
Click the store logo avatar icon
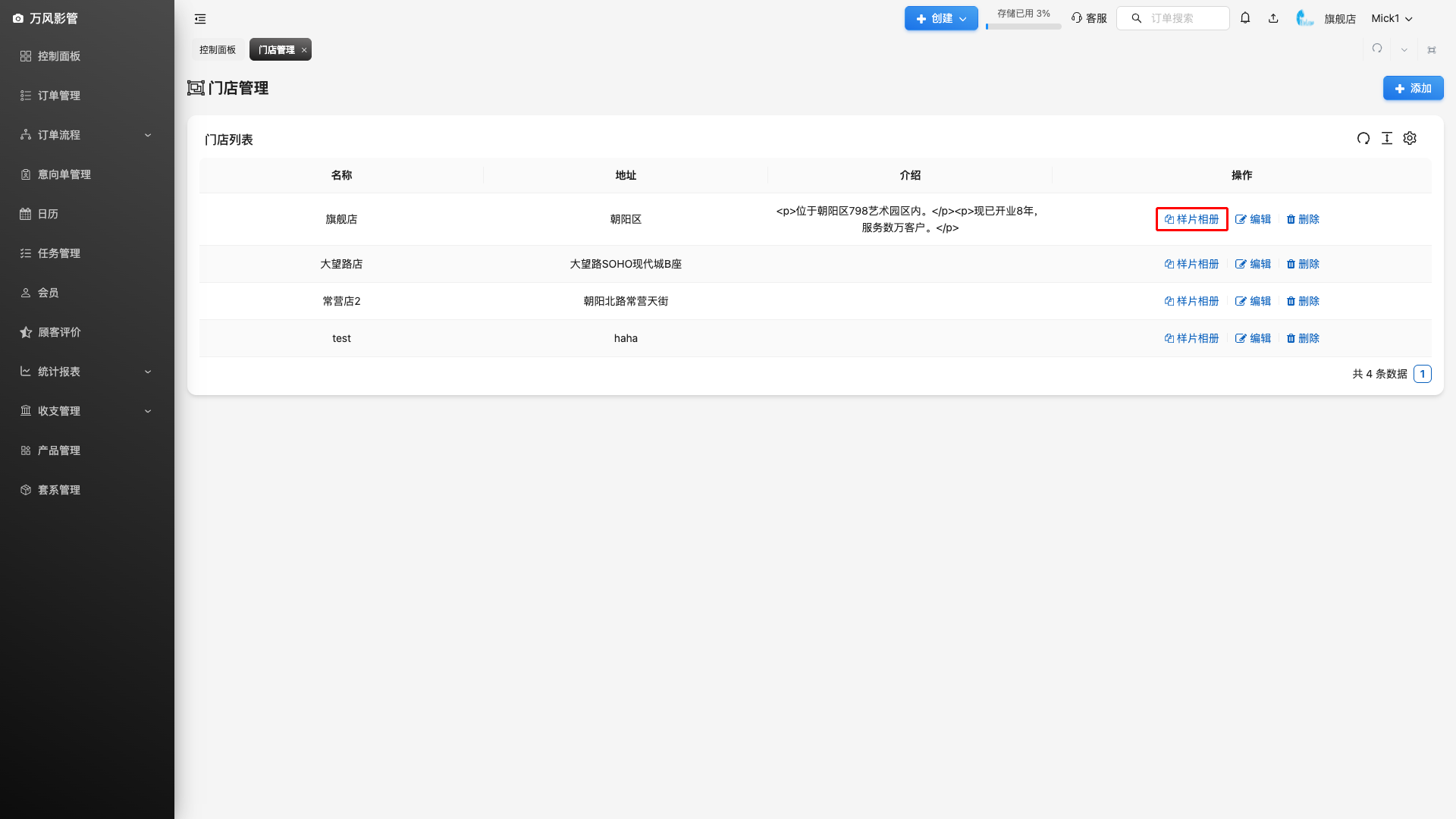pyautogui.click(x=1304, y=18)
